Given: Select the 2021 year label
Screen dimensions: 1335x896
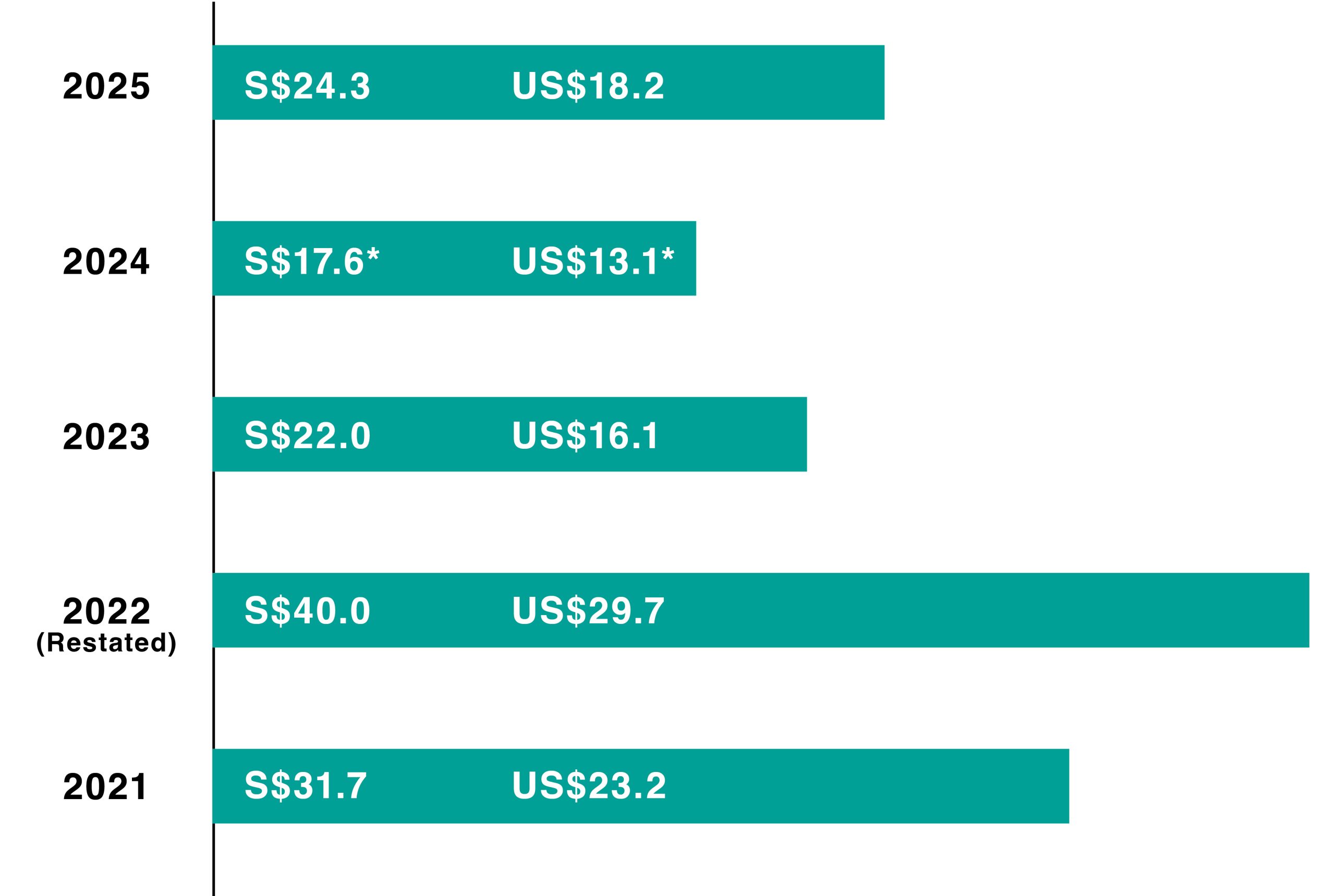Looking at the screenshot, I should tap(105, 787).
